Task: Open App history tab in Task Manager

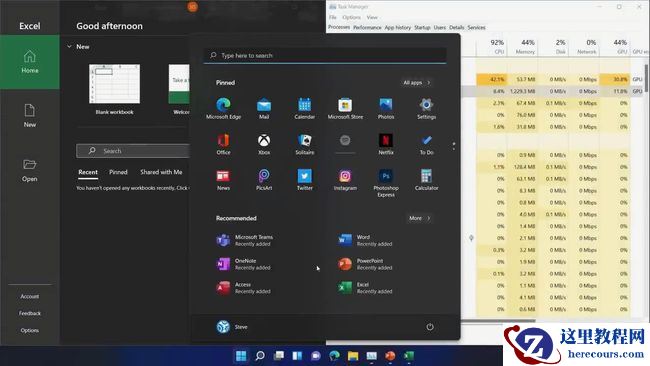Action: (x=398, y=27)
